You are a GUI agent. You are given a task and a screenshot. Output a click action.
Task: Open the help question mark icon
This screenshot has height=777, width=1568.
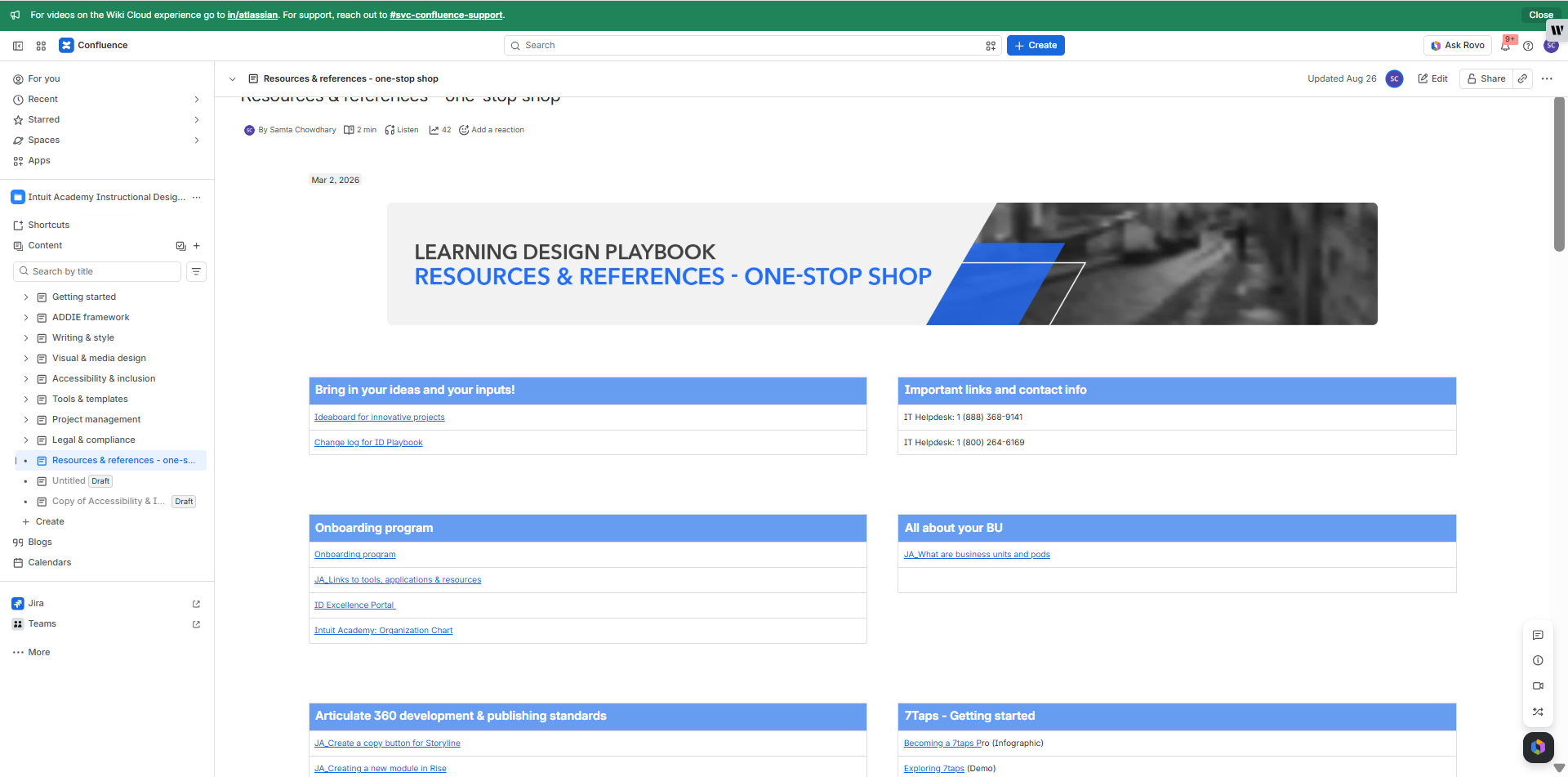pyautogui.click(x=1528, y=46)
